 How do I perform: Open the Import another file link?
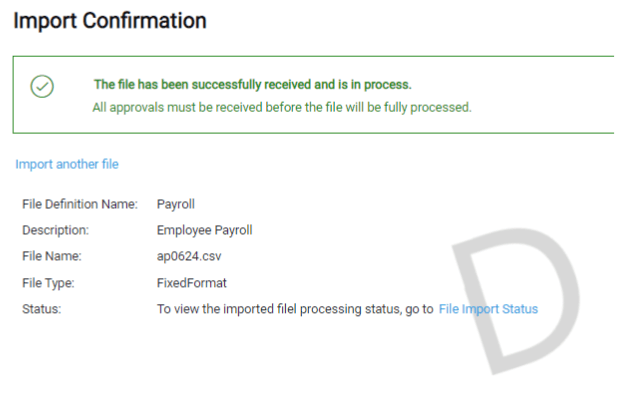[x=67, y=164]
